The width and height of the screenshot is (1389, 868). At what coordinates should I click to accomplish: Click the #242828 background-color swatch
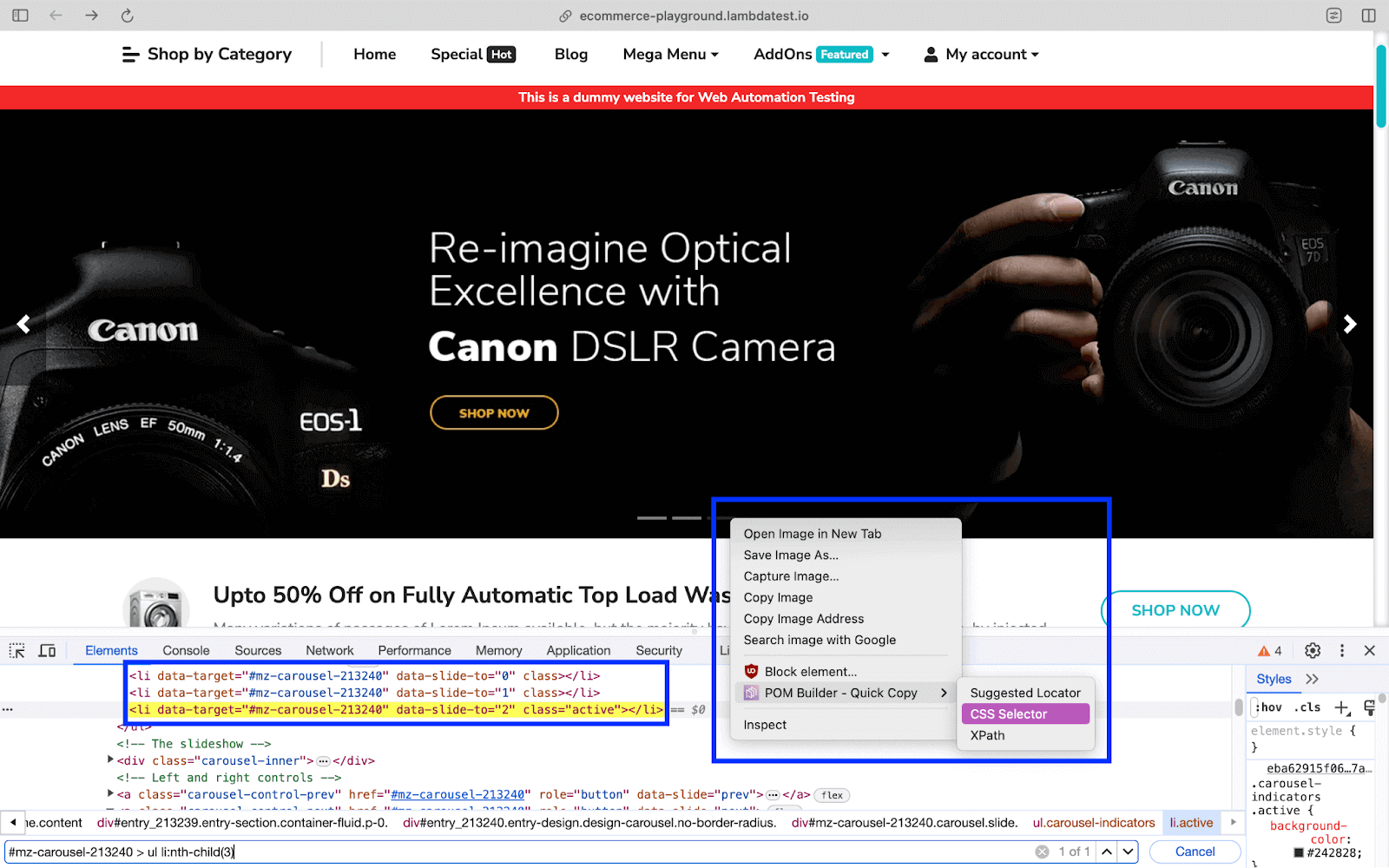(1299, 852)
